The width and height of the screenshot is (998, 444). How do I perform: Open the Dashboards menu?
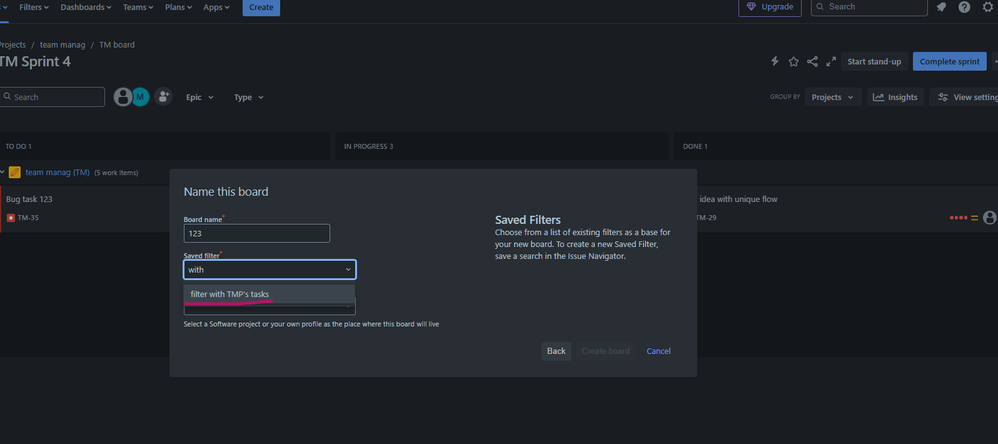pos(86,7)
